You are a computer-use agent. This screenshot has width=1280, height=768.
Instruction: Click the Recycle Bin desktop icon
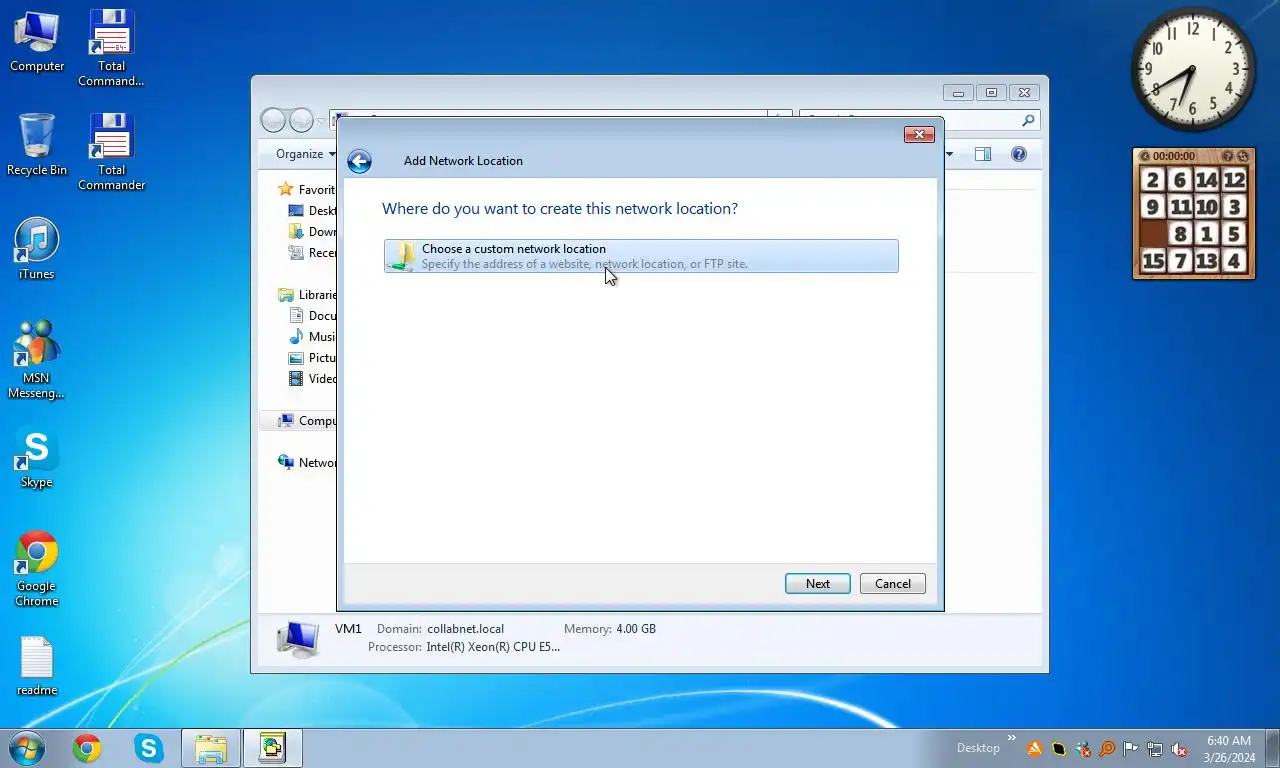coord(37,145)
